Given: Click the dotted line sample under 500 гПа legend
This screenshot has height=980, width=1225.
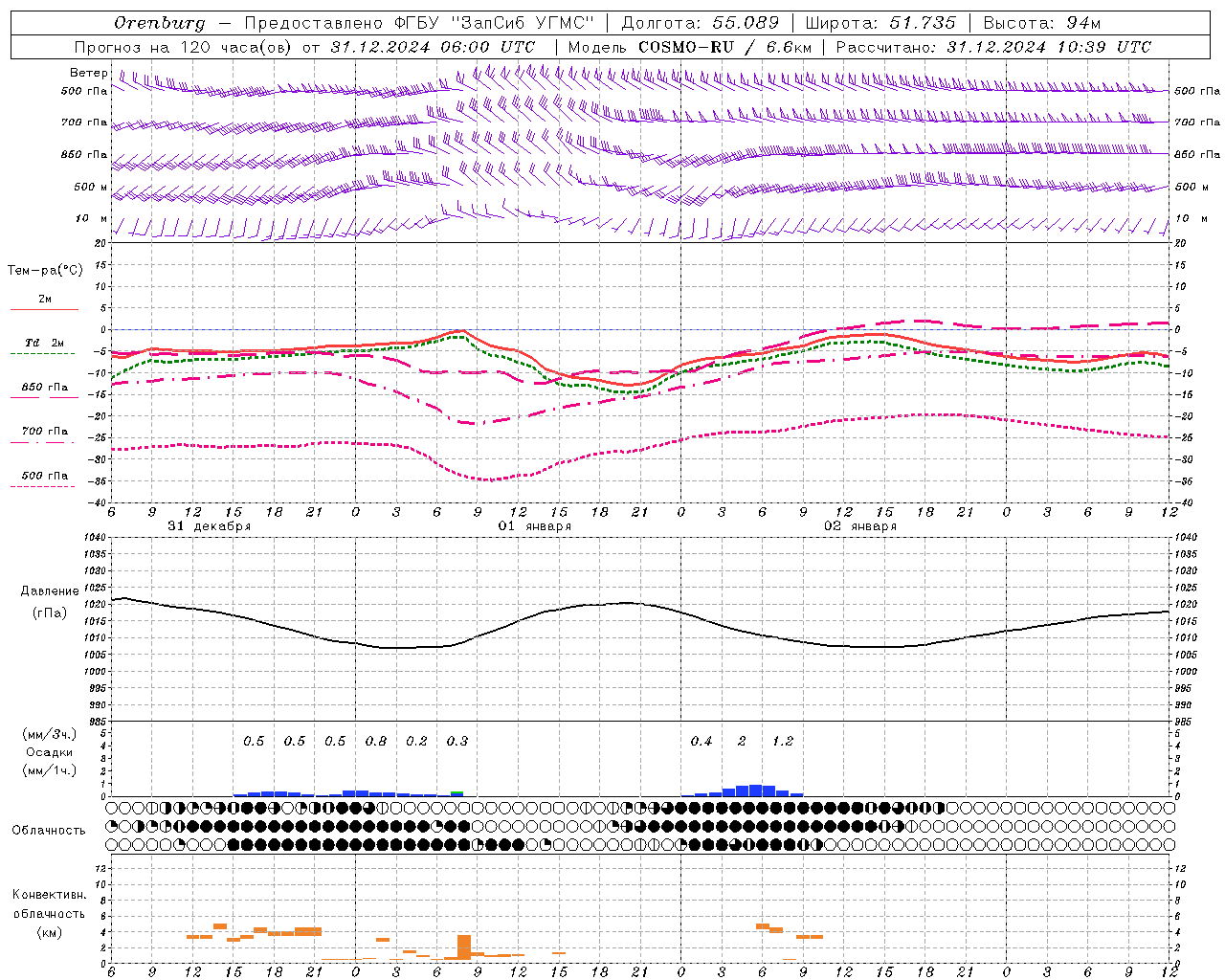Looking at the screenshot, I should tap(42, 486).
